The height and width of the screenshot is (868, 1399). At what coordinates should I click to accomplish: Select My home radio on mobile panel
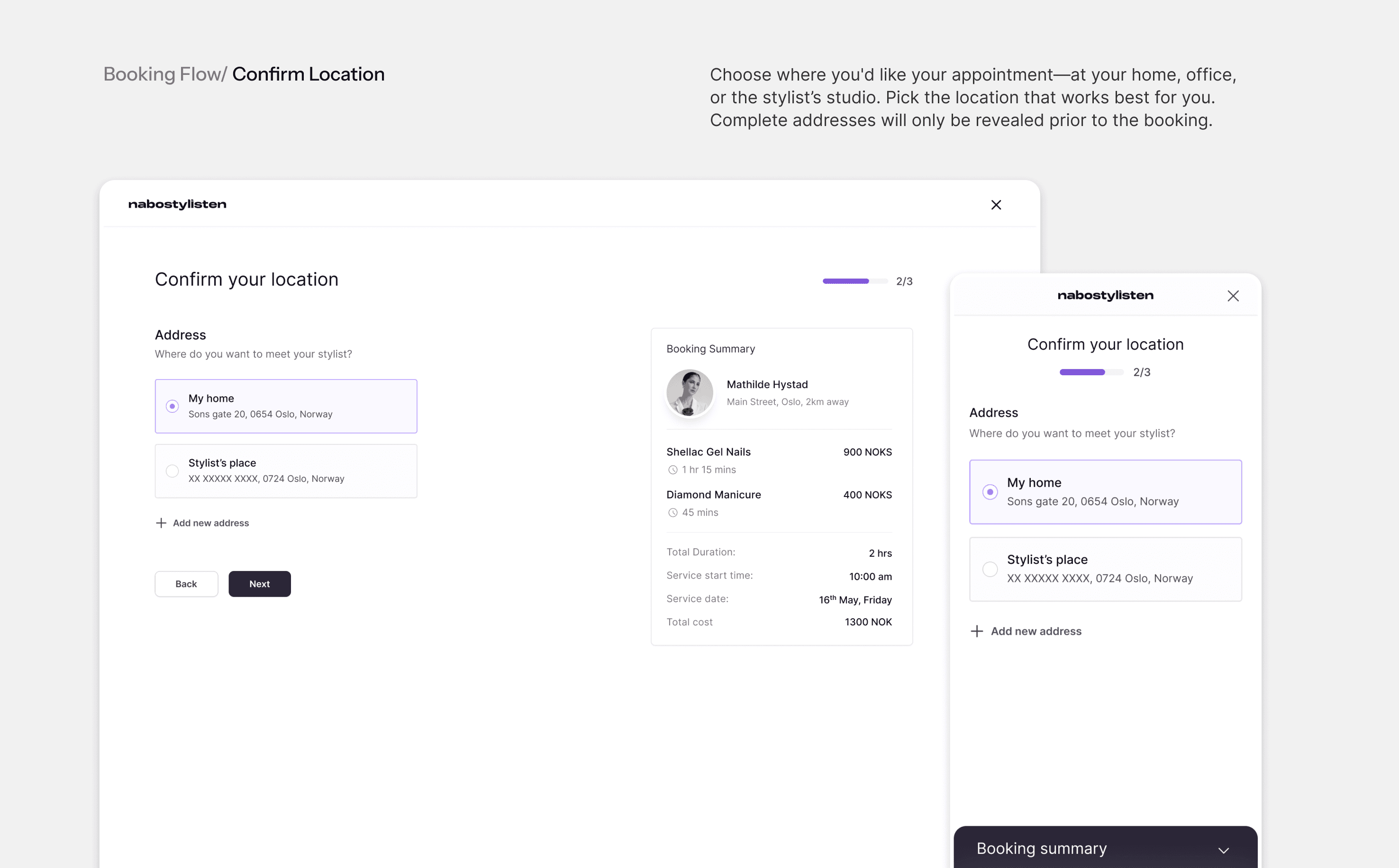point(990,492)
